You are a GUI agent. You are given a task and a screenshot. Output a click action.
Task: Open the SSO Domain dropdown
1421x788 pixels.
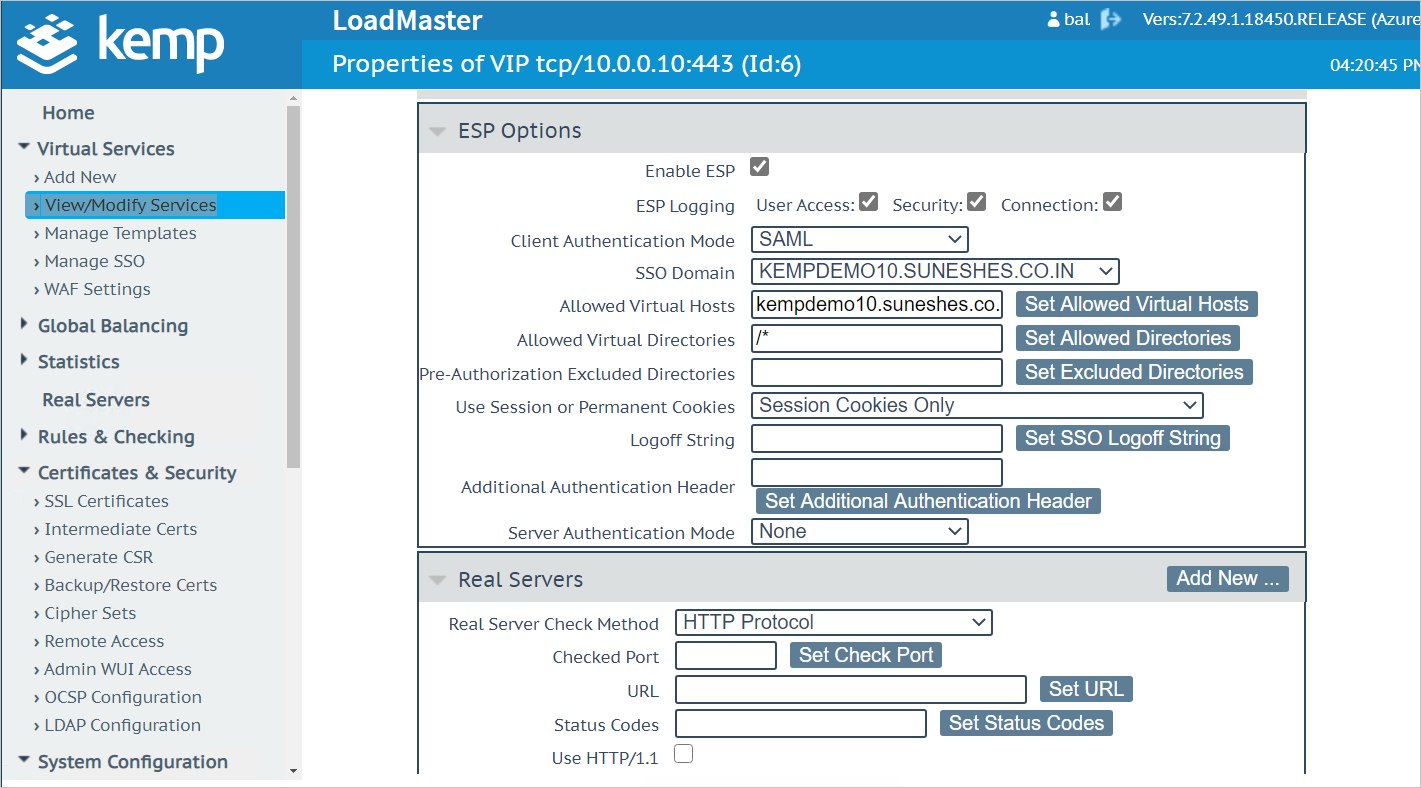pos(934,271)
